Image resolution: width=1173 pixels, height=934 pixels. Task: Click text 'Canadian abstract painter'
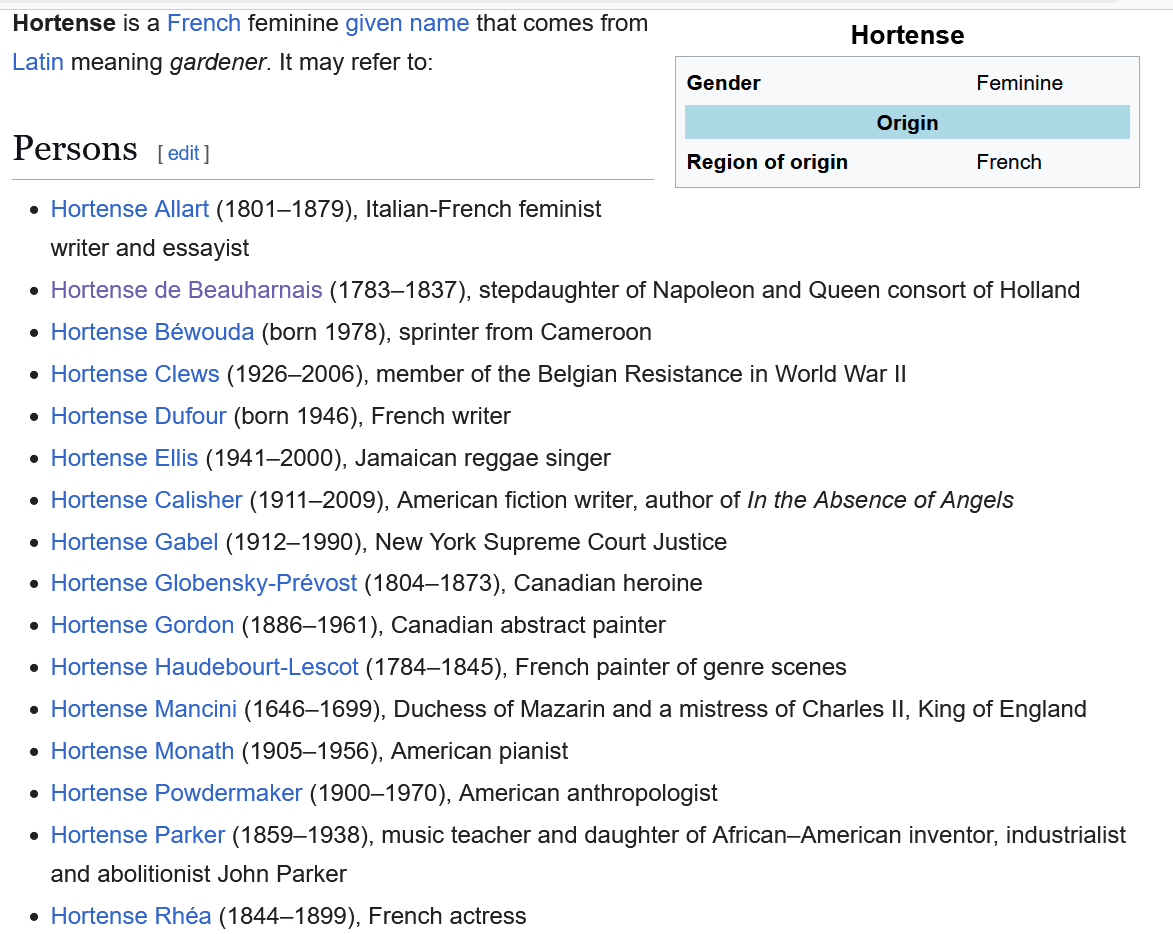click(x=528, y=625)
